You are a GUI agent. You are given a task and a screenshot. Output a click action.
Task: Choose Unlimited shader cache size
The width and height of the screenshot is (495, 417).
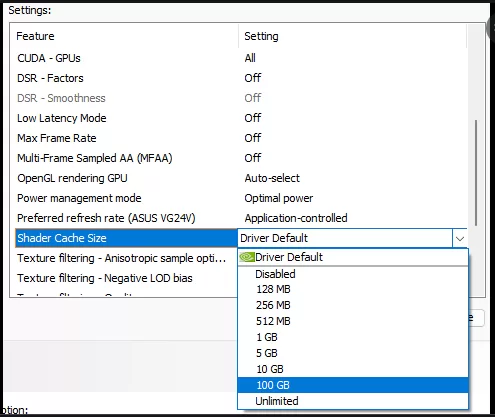tap(353, 401)
